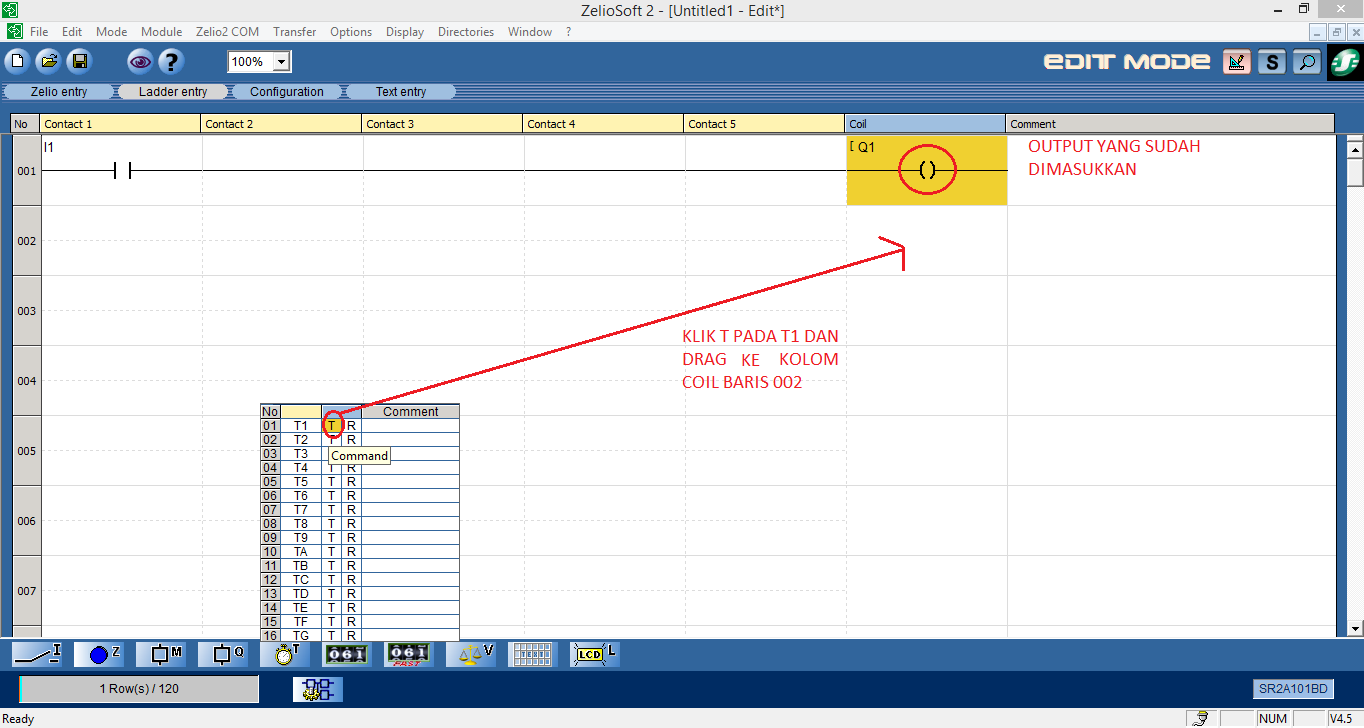Open the Zelio2 COM menu
The height and width of the screenshot is (728, 1364).
[228, 32]
